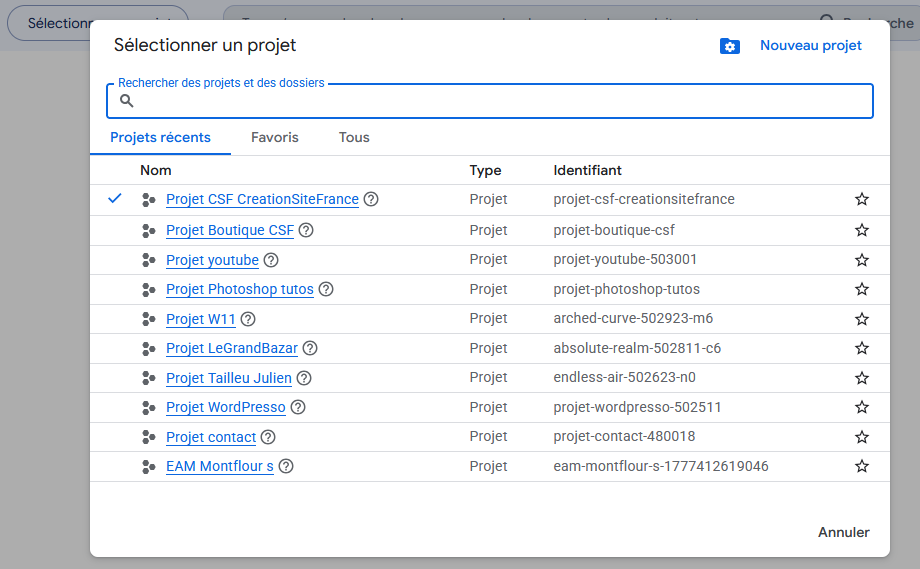Click identifier projet-youtube-503001

625,259
